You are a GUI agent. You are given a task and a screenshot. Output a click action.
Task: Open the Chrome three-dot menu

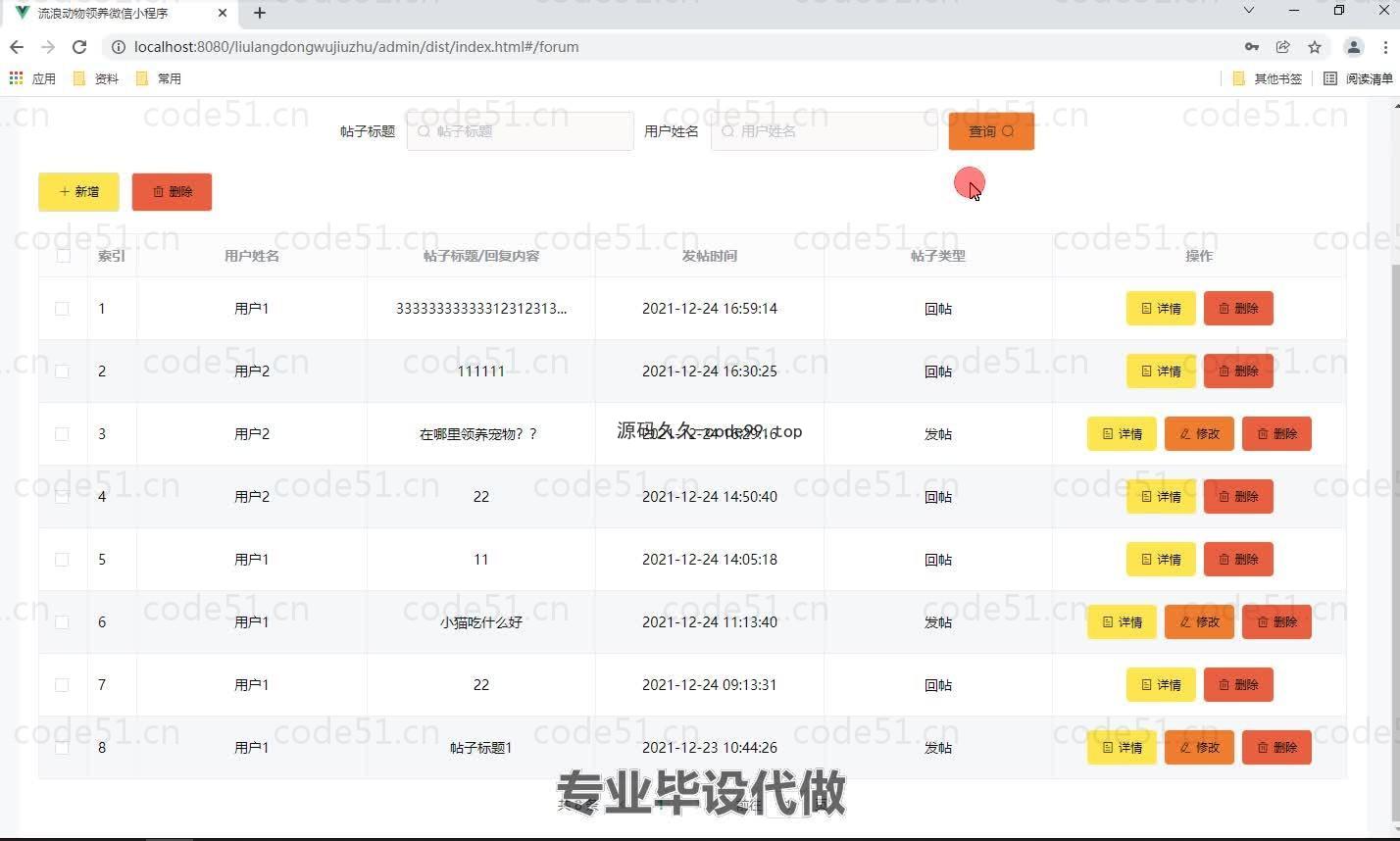click(x=1386, y=47)
